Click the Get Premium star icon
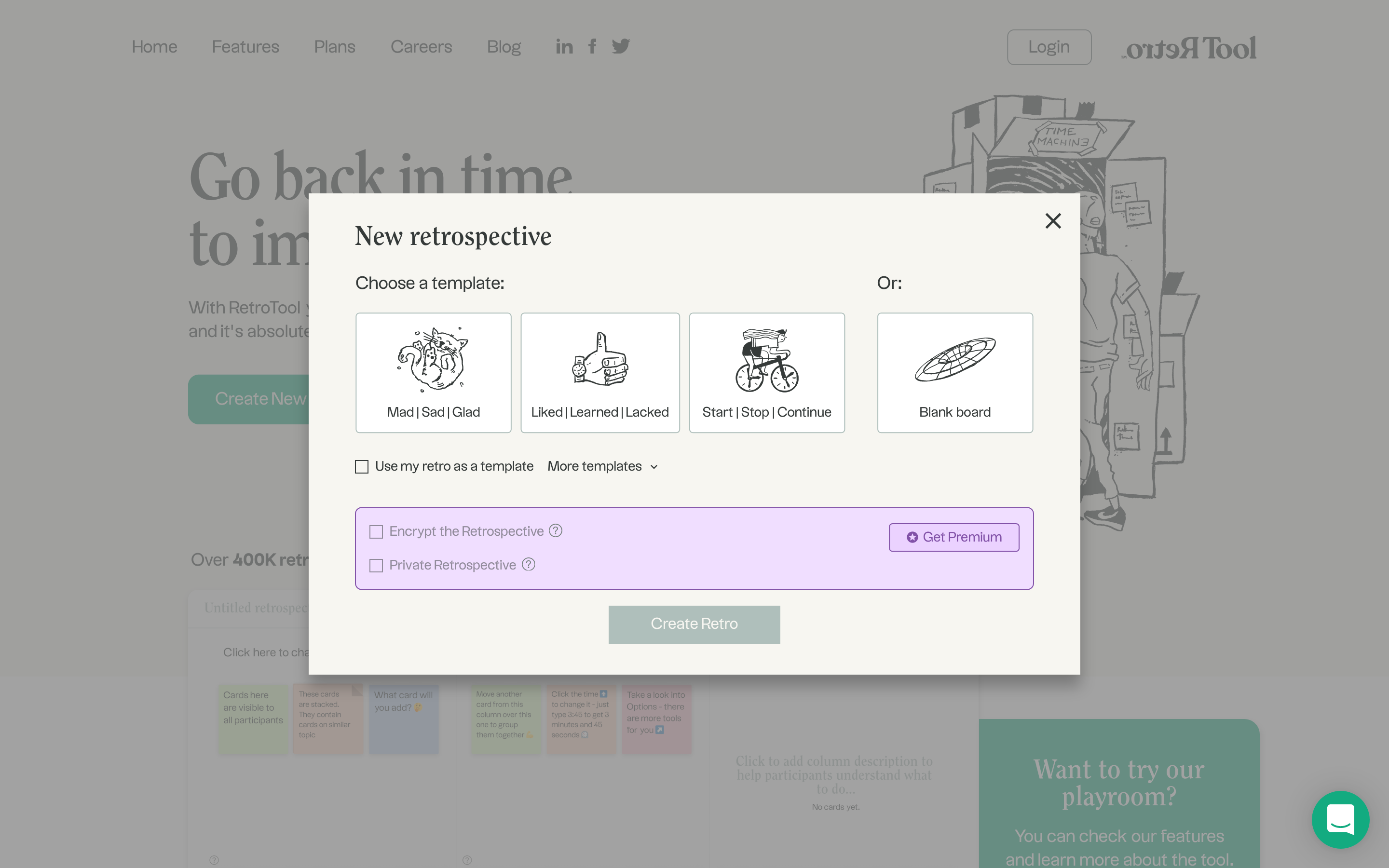The width and height of the screenshot is (1389, 868). 913,537
